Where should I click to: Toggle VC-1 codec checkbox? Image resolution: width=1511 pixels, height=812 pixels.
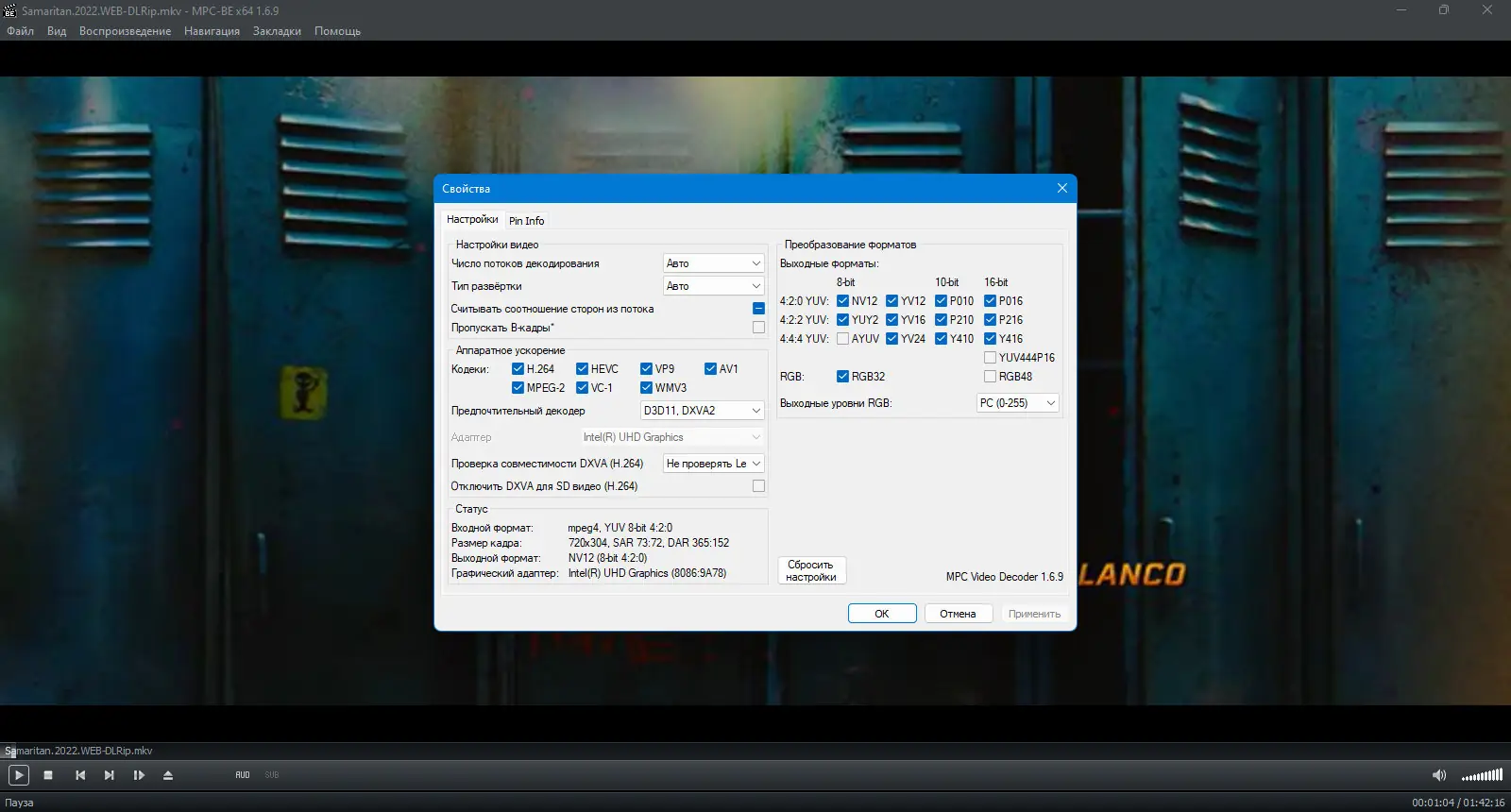point(582,388)
